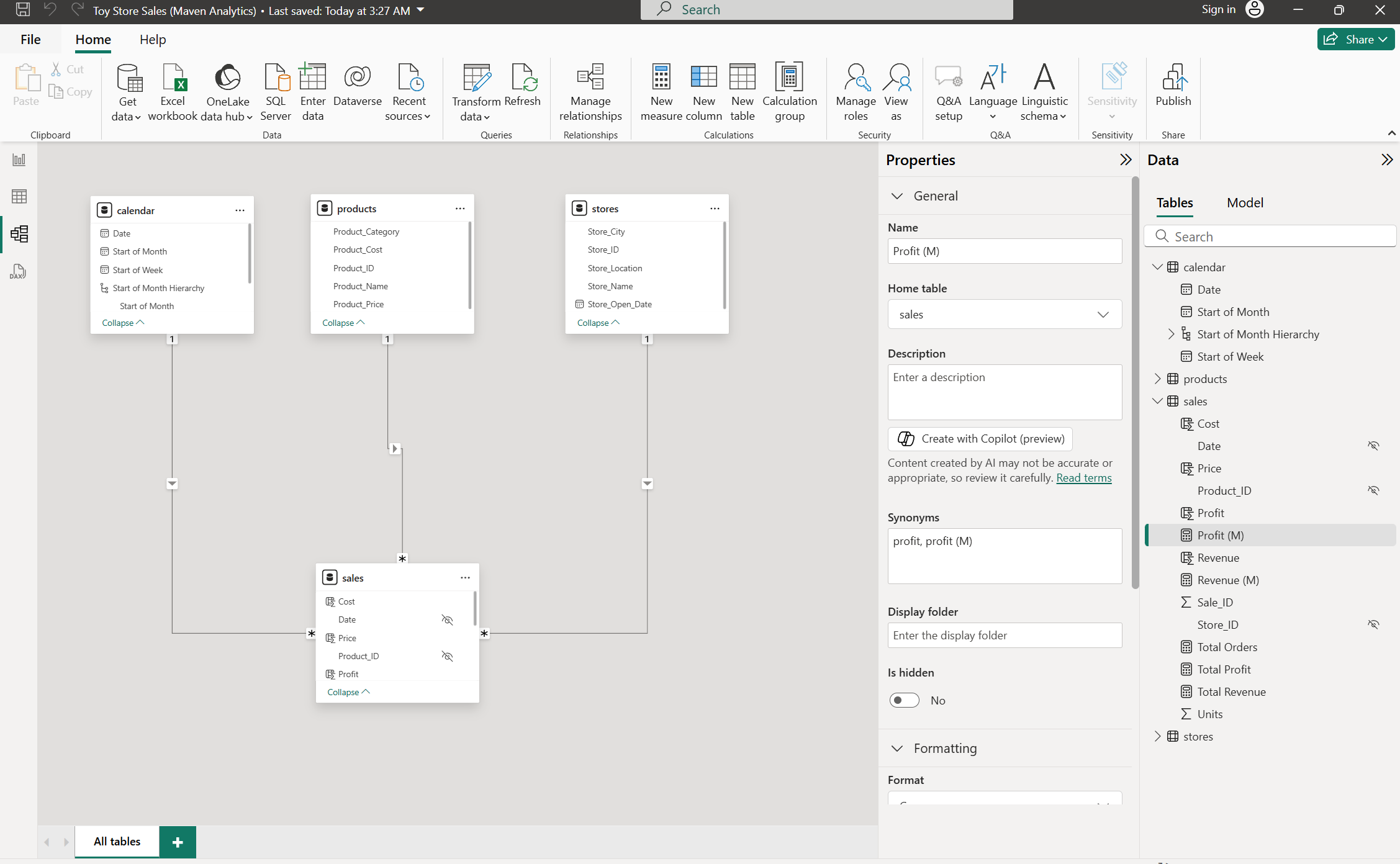
Task: Switch to Model view in sidebar
Action: 19,233
